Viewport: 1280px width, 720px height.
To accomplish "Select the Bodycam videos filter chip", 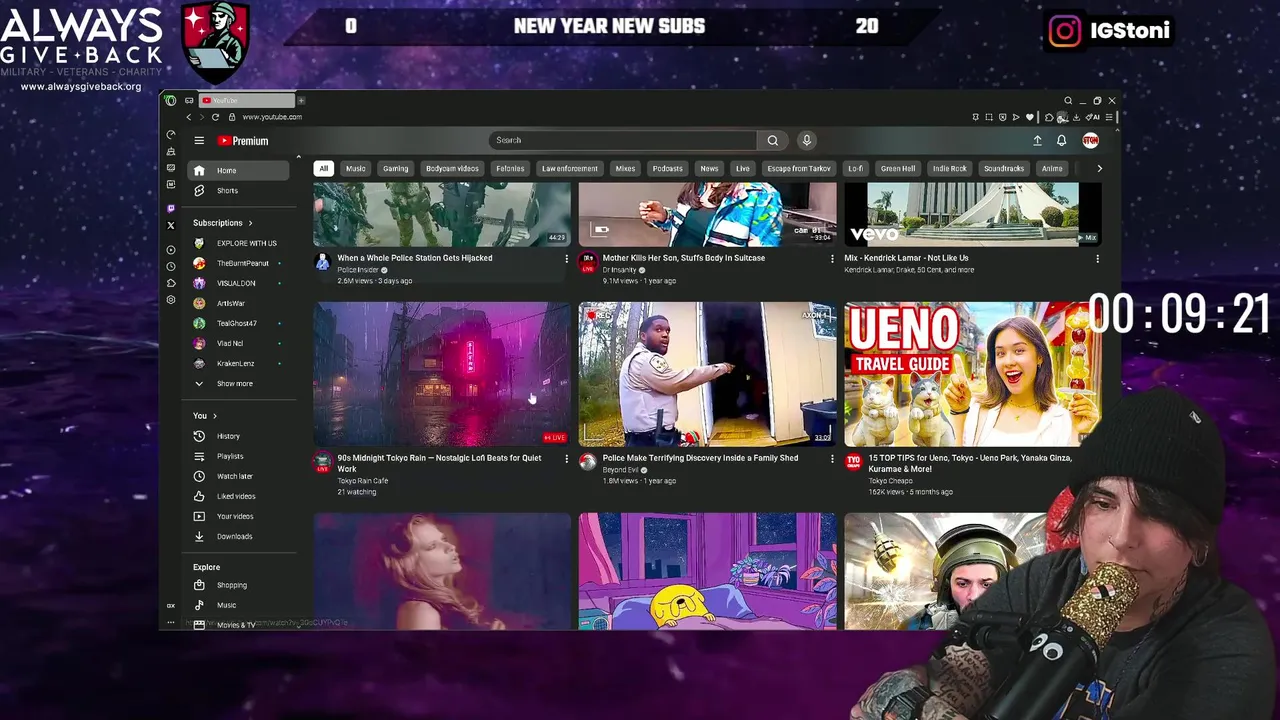I will coord(452,168).
